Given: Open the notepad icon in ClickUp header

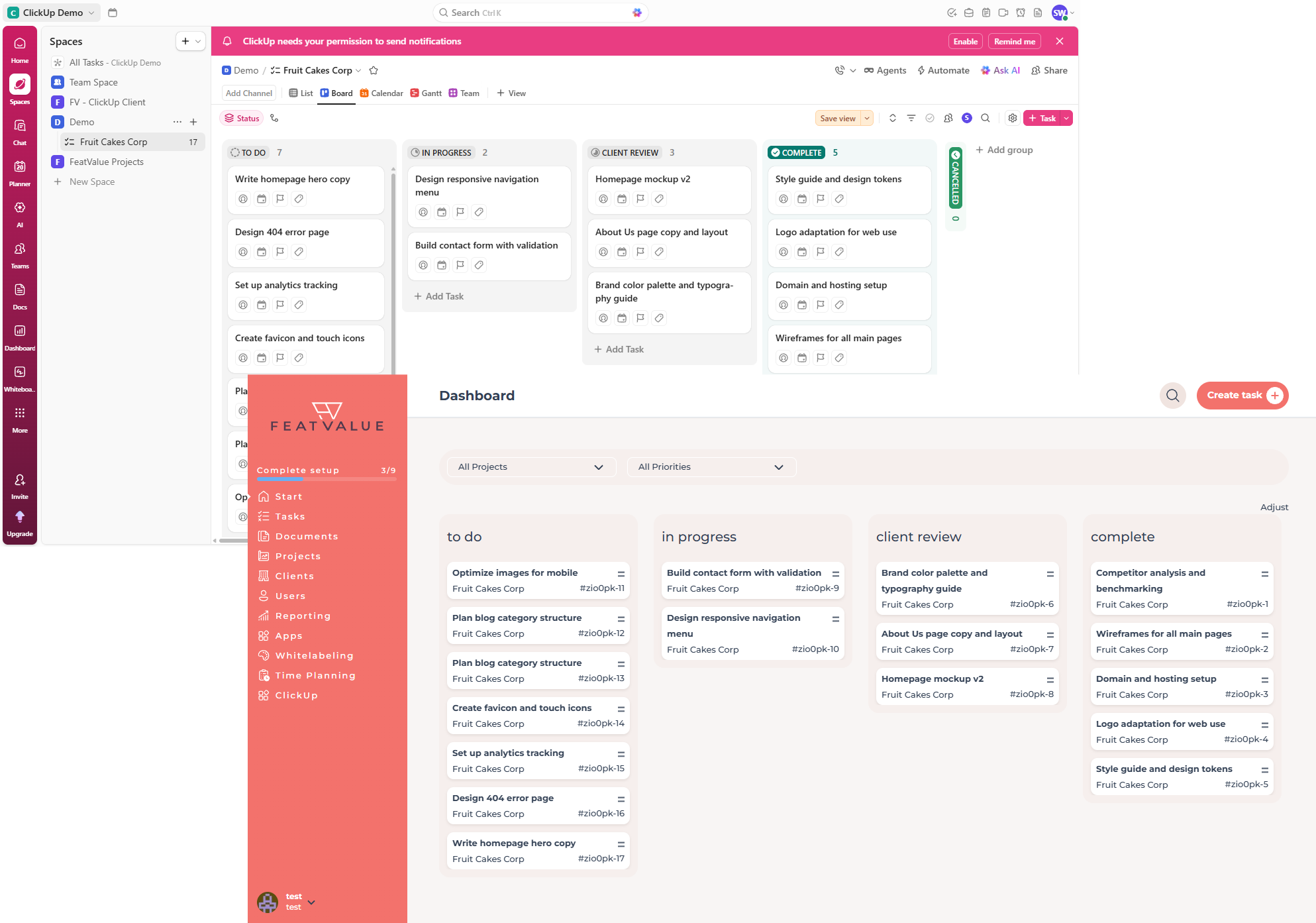Looking at the screenshot, I should coord(986,13).
